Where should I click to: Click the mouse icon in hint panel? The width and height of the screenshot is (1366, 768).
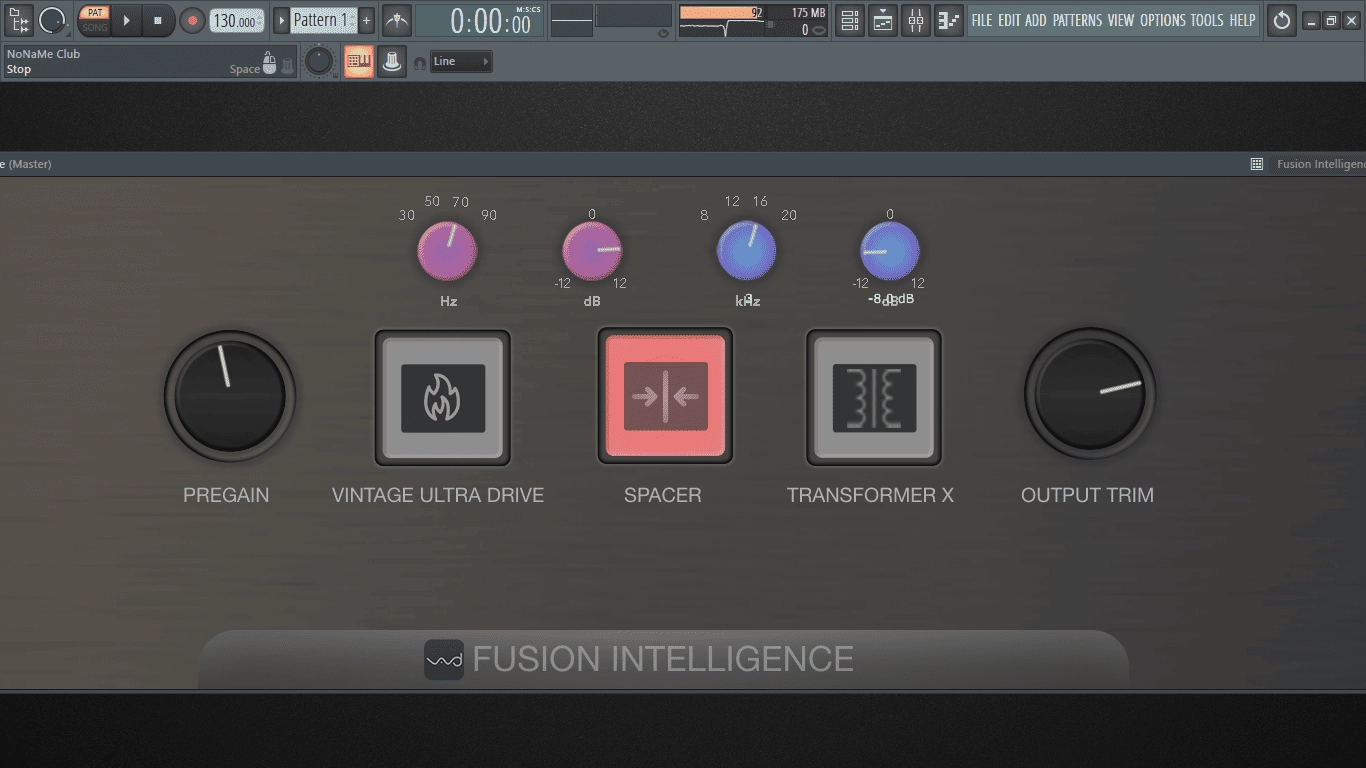269,64
